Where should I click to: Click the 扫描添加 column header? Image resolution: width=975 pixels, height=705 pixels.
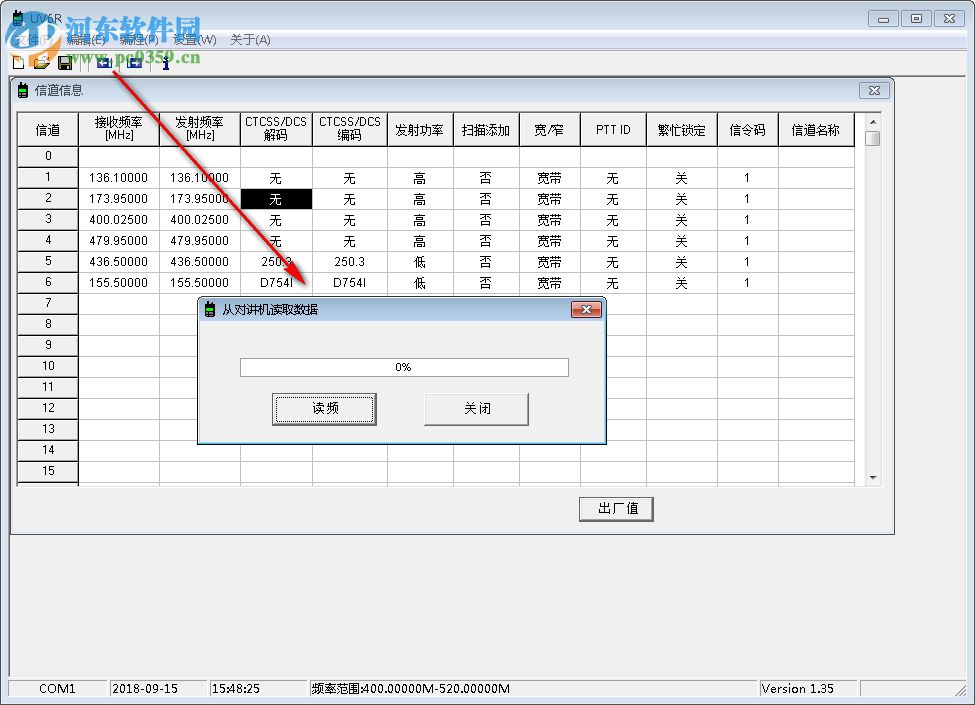click(x=486, y=129)
